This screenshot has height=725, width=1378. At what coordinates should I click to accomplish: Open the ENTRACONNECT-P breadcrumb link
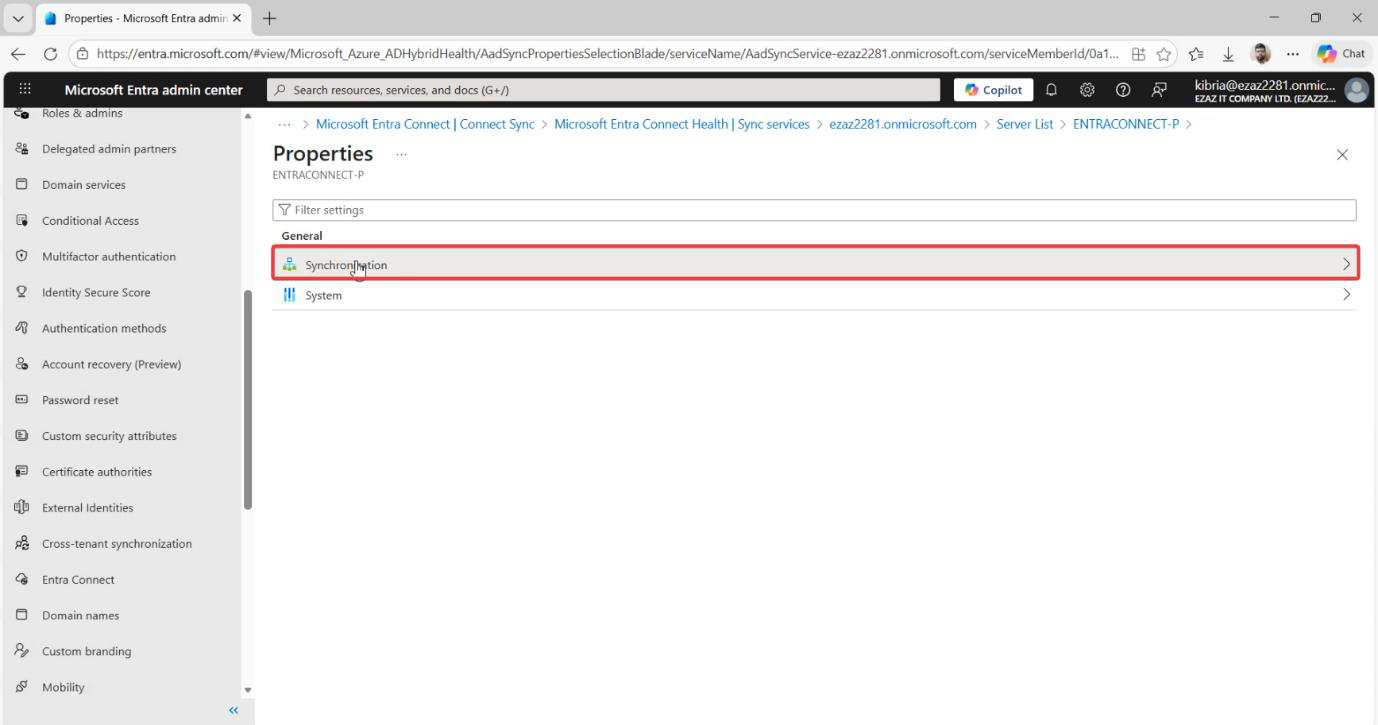coord(1126,124)
